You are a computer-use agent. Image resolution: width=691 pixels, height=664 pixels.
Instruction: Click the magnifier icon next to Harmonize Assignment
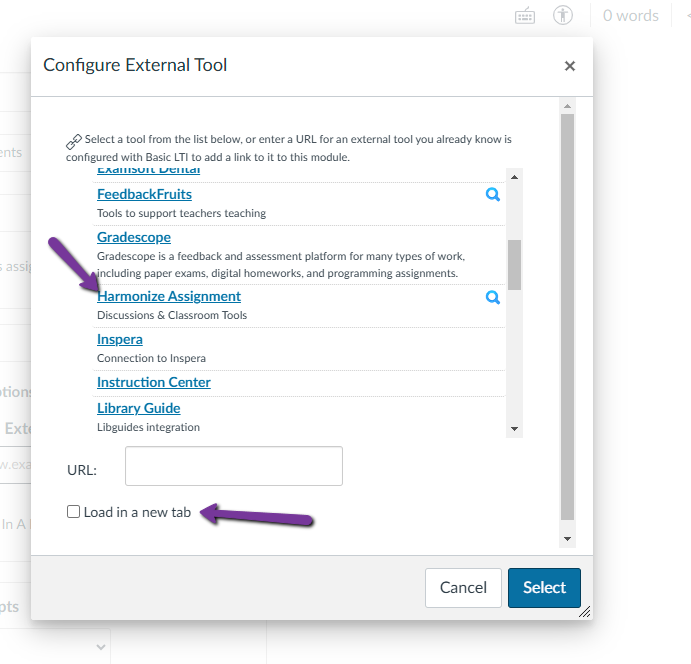coord(492,297)
